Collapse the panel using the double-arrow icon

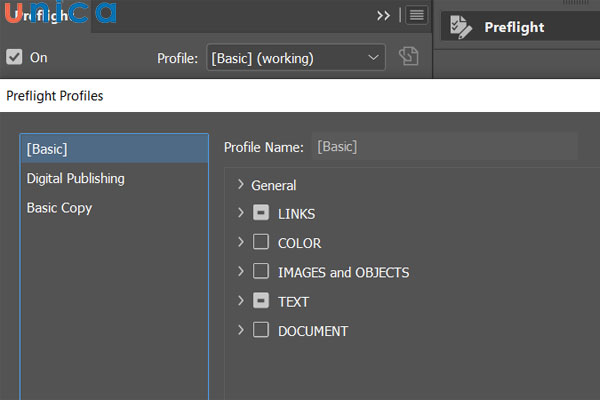pos(383,15)
